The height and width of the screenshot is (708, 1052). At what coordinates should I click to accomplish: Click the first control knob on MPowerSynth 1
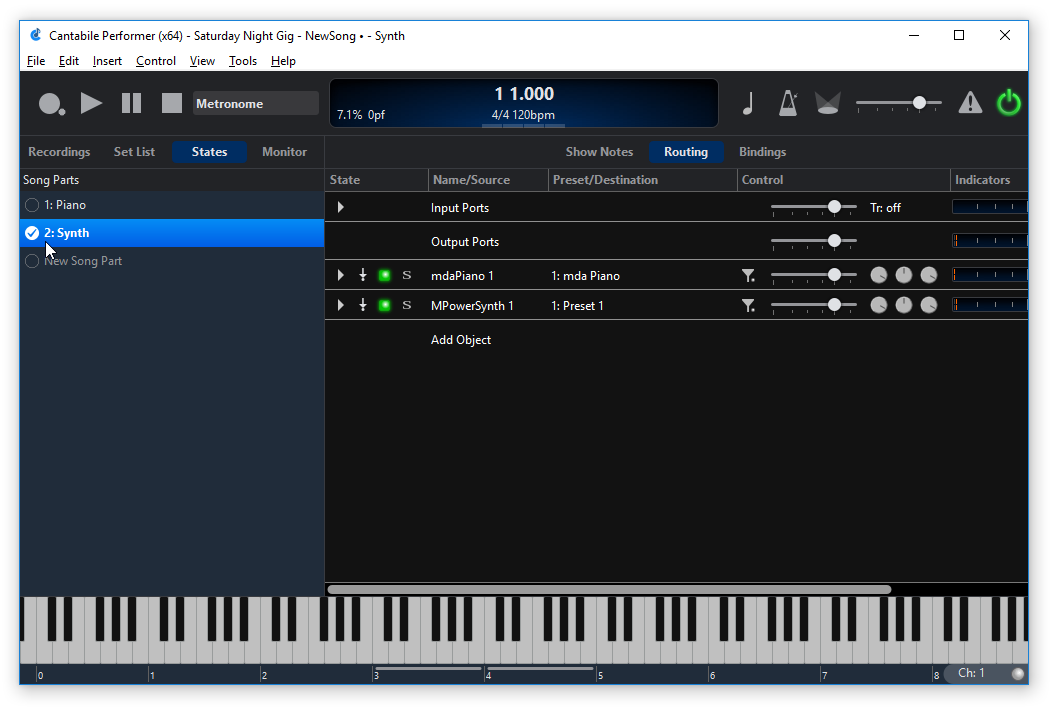click(x=879, y=305)
